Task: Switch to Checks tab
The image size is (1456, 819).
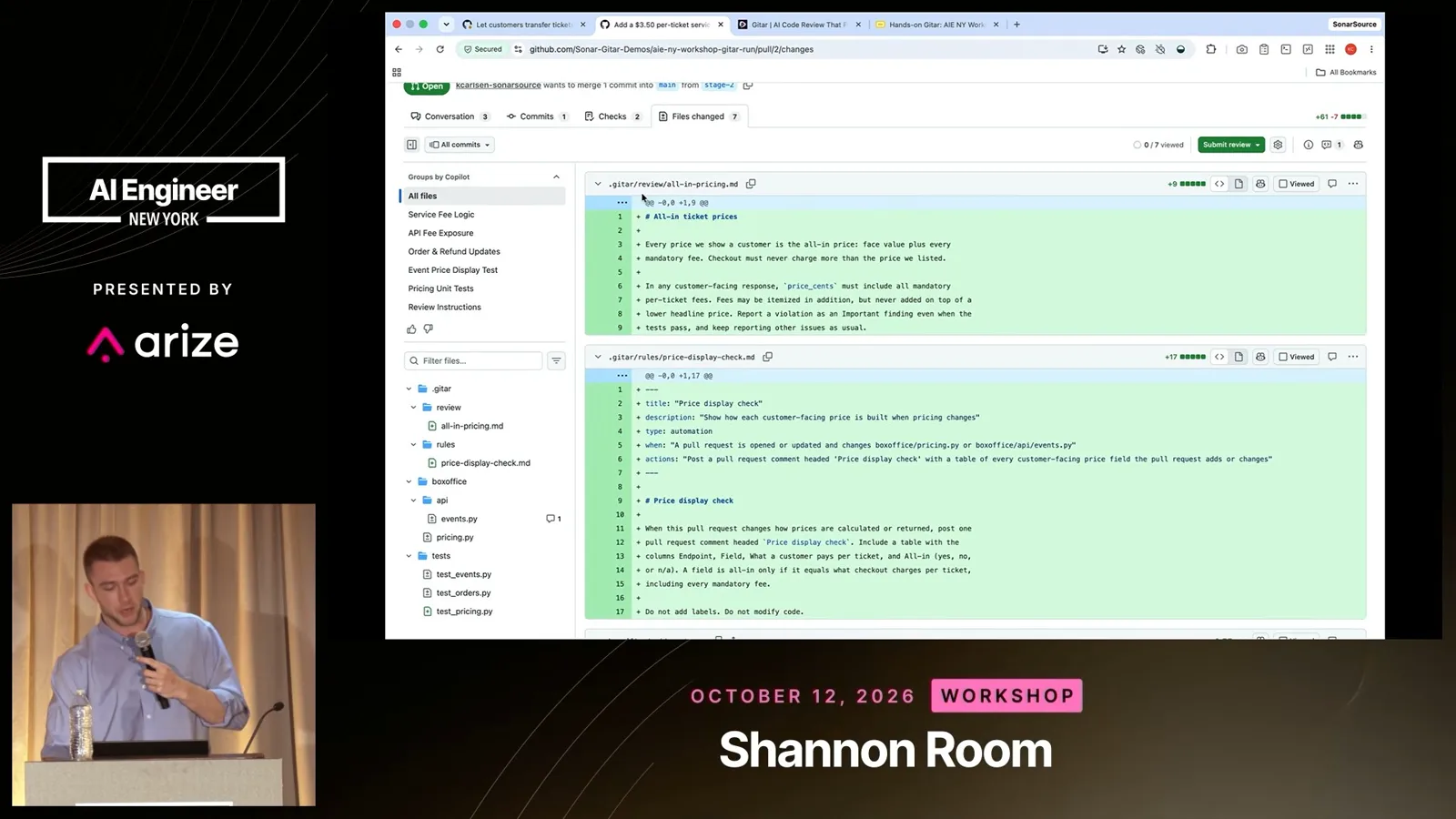Action: (x=612, y=116)
